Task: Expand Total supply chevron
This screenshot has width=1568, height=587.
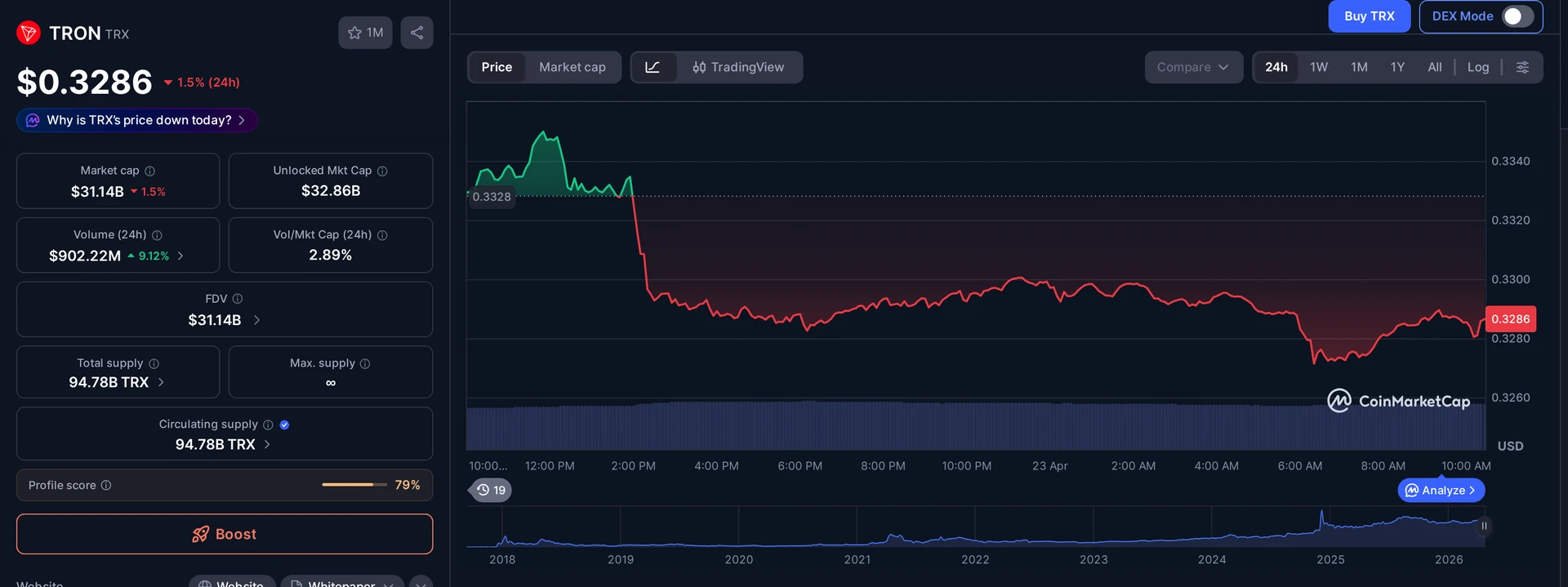Action: [x=161, y=382]
